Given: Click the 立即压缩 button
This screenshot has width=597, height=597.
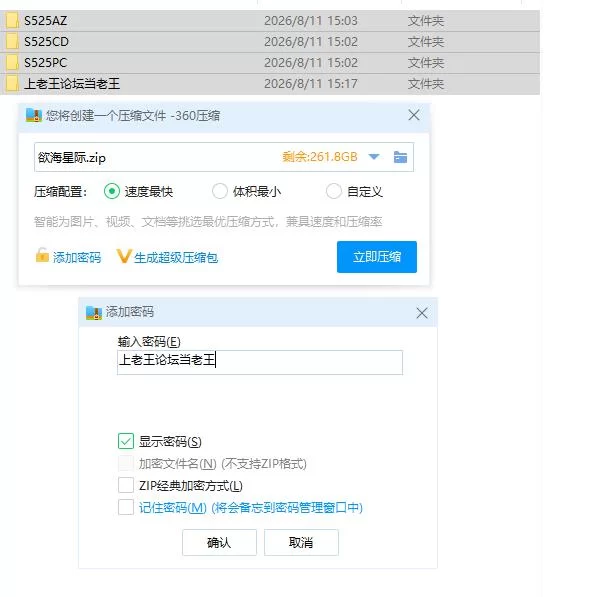Looking at the screenshot, I should tap(377, 257).
